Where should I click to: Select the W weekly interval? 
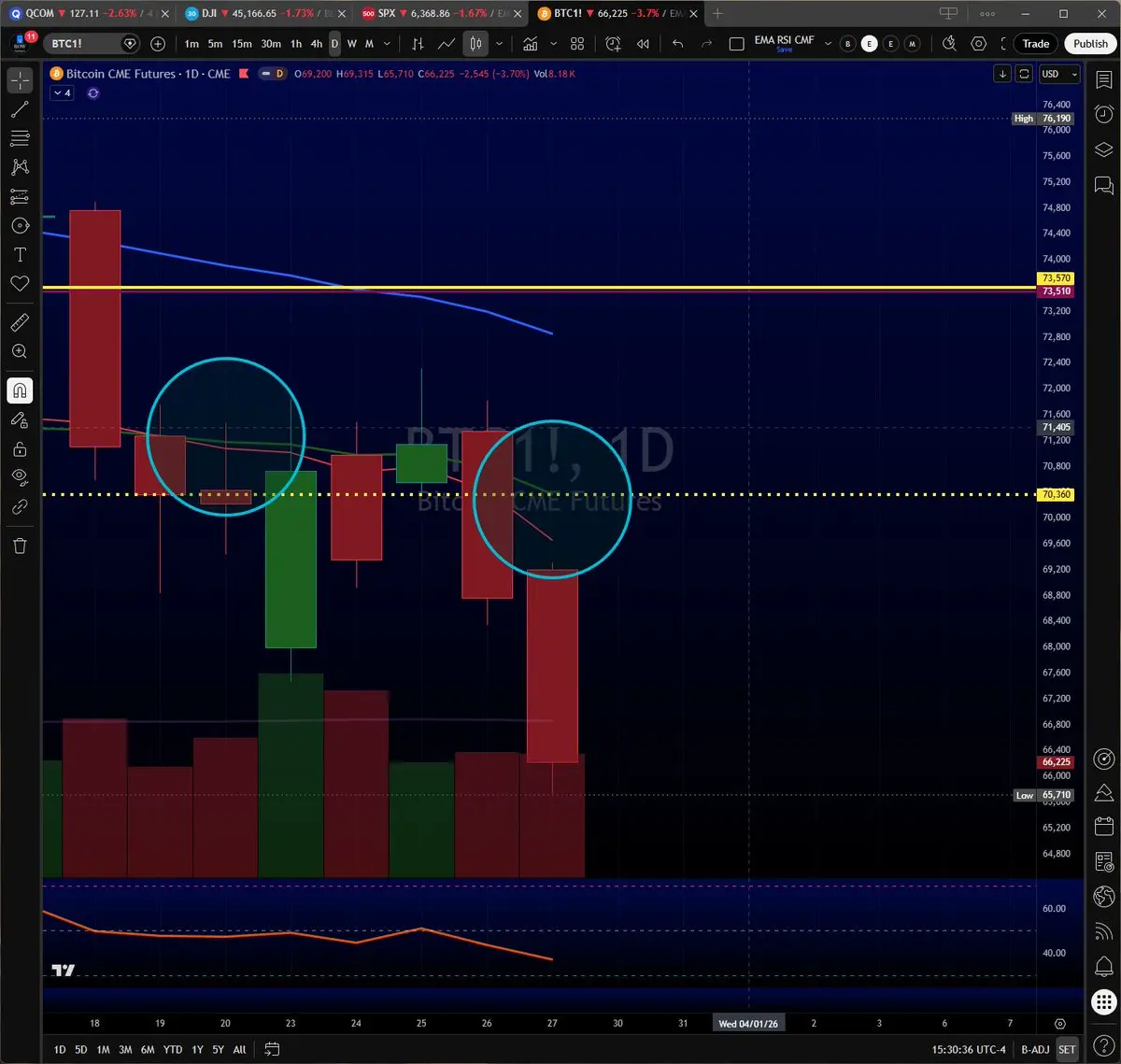351,44
